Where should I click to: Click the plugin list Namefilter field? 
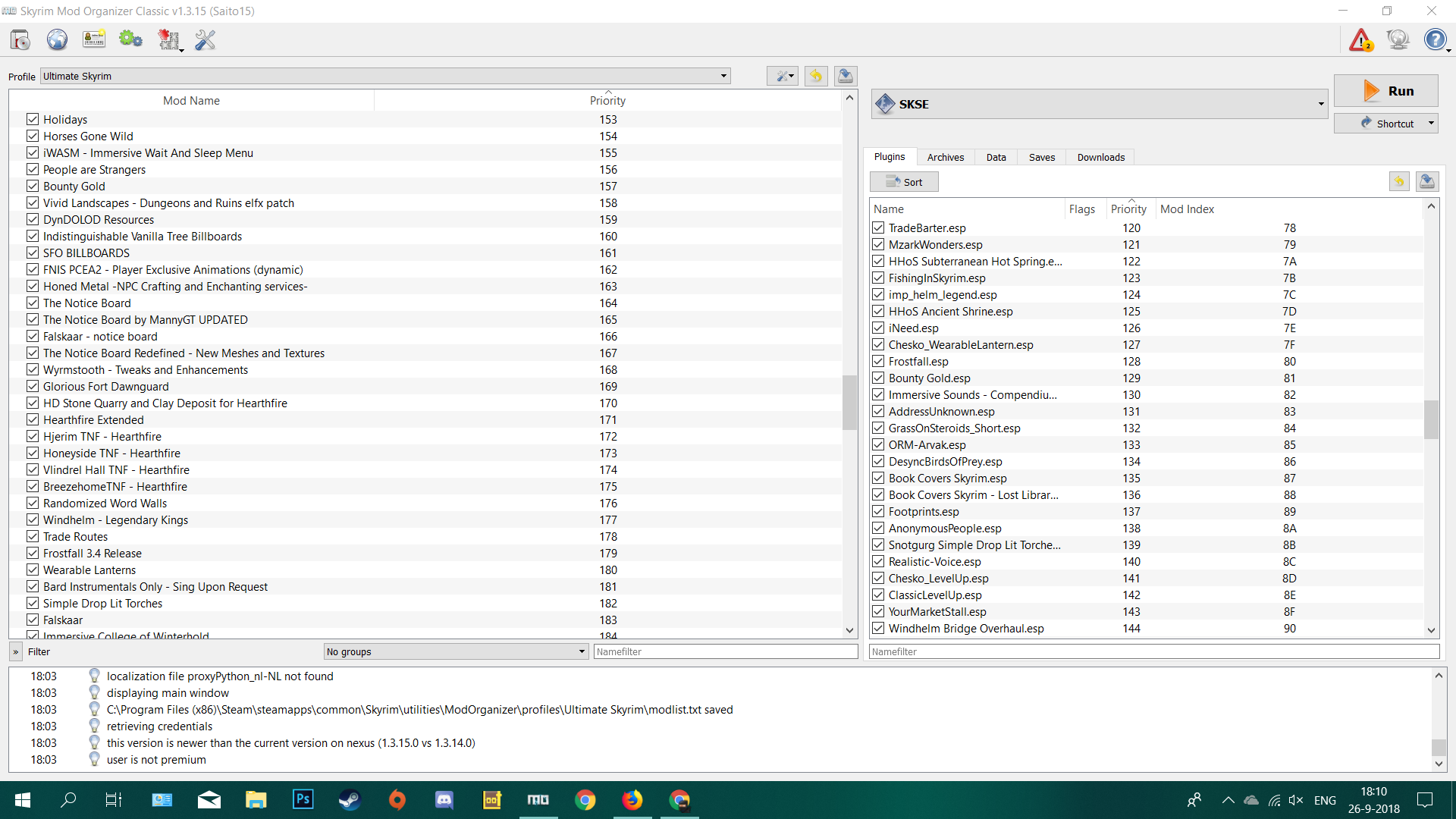click(x=1154, y=651)
